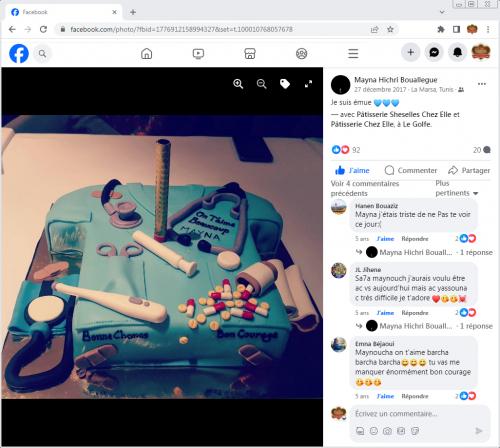Tag the photo using tag icon

285,84
